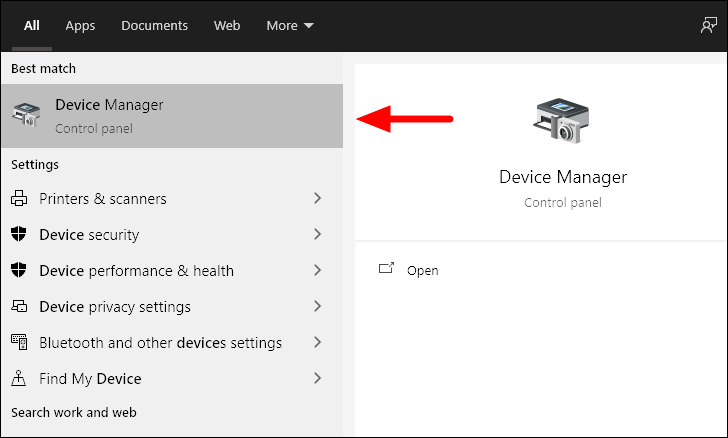Click the Device security shield icon
The width and height of the screenshot is (728, 438).
tap(18, 235)
